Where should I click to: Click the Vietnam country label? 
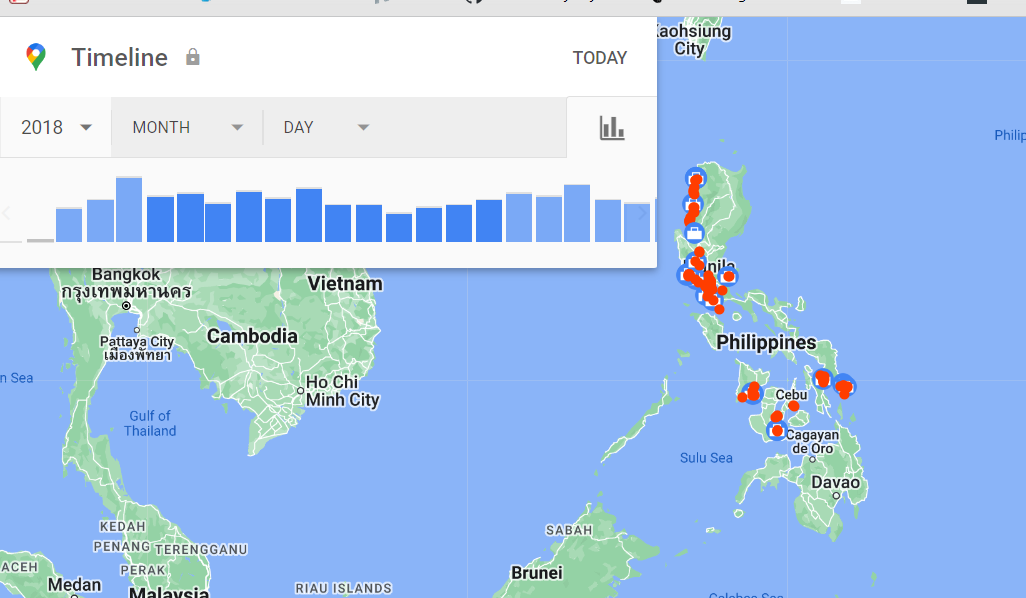click(x=345, y=283)
